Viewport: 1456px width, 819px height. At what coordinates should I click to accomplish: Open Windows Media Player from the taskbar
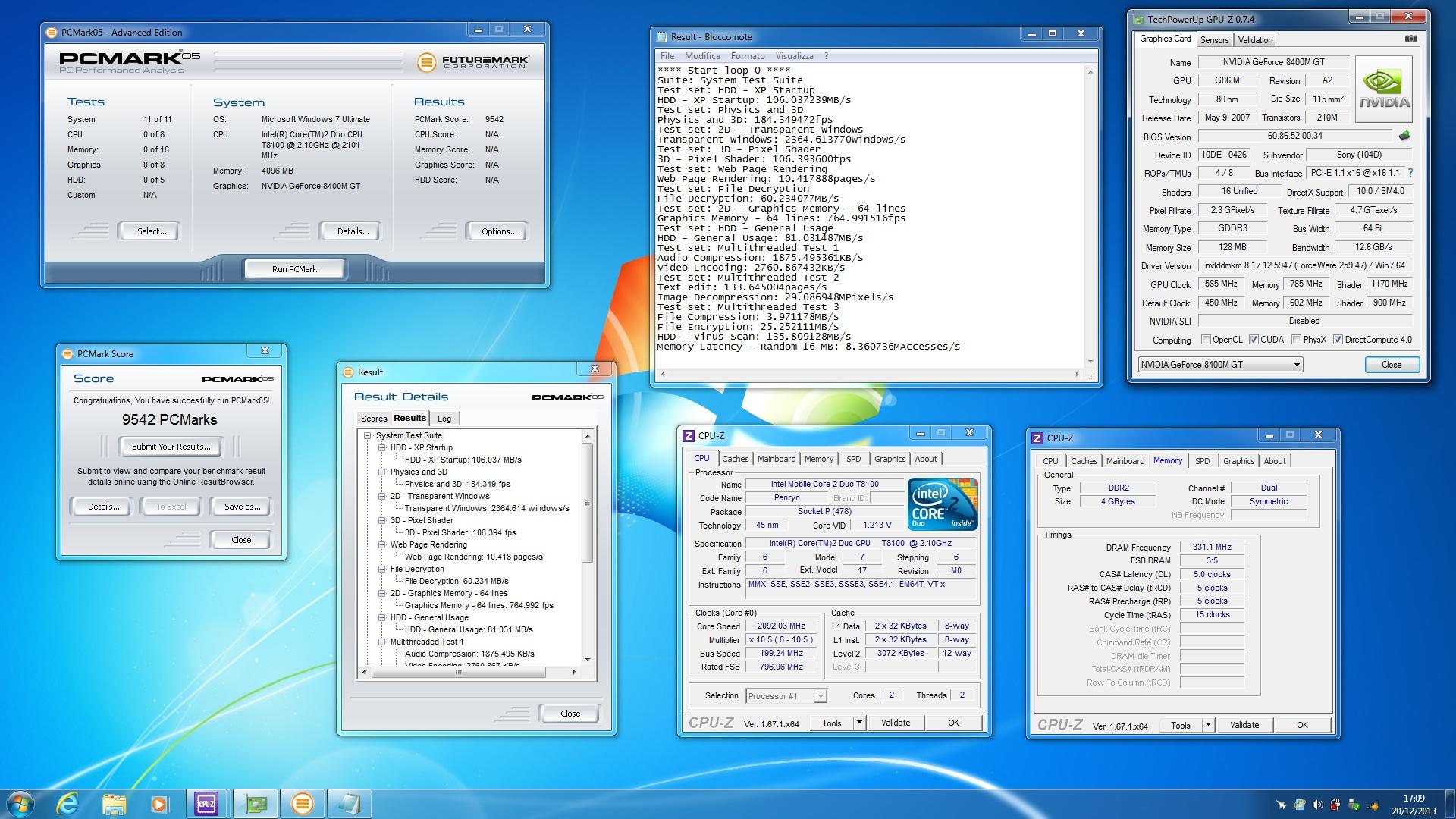[x=159, y=804]
